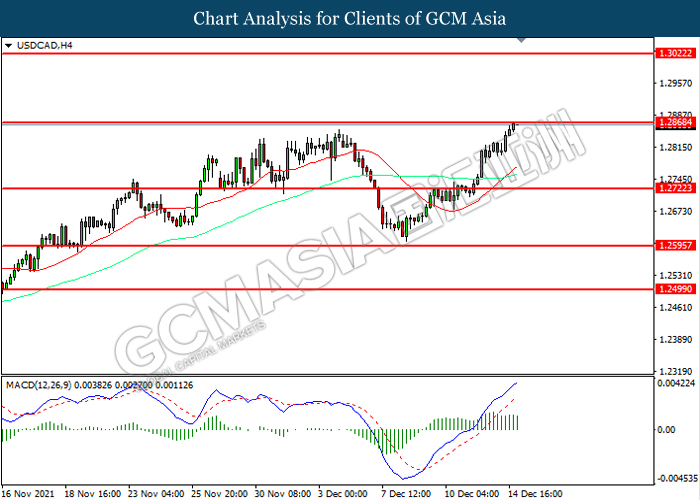The image size is (700, 500).
Task: Click the 14 Dec 16:00 time label
Action: click(x=535, y=494)
